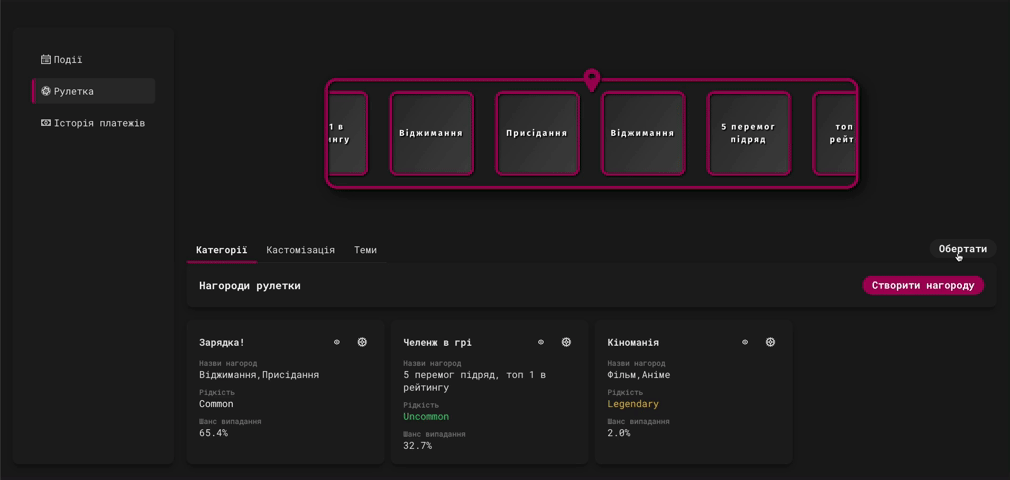This screenshot has width=1010, height=480.
Task: Open settings gear on Челенж в грі card
Action: click(566, 342)
